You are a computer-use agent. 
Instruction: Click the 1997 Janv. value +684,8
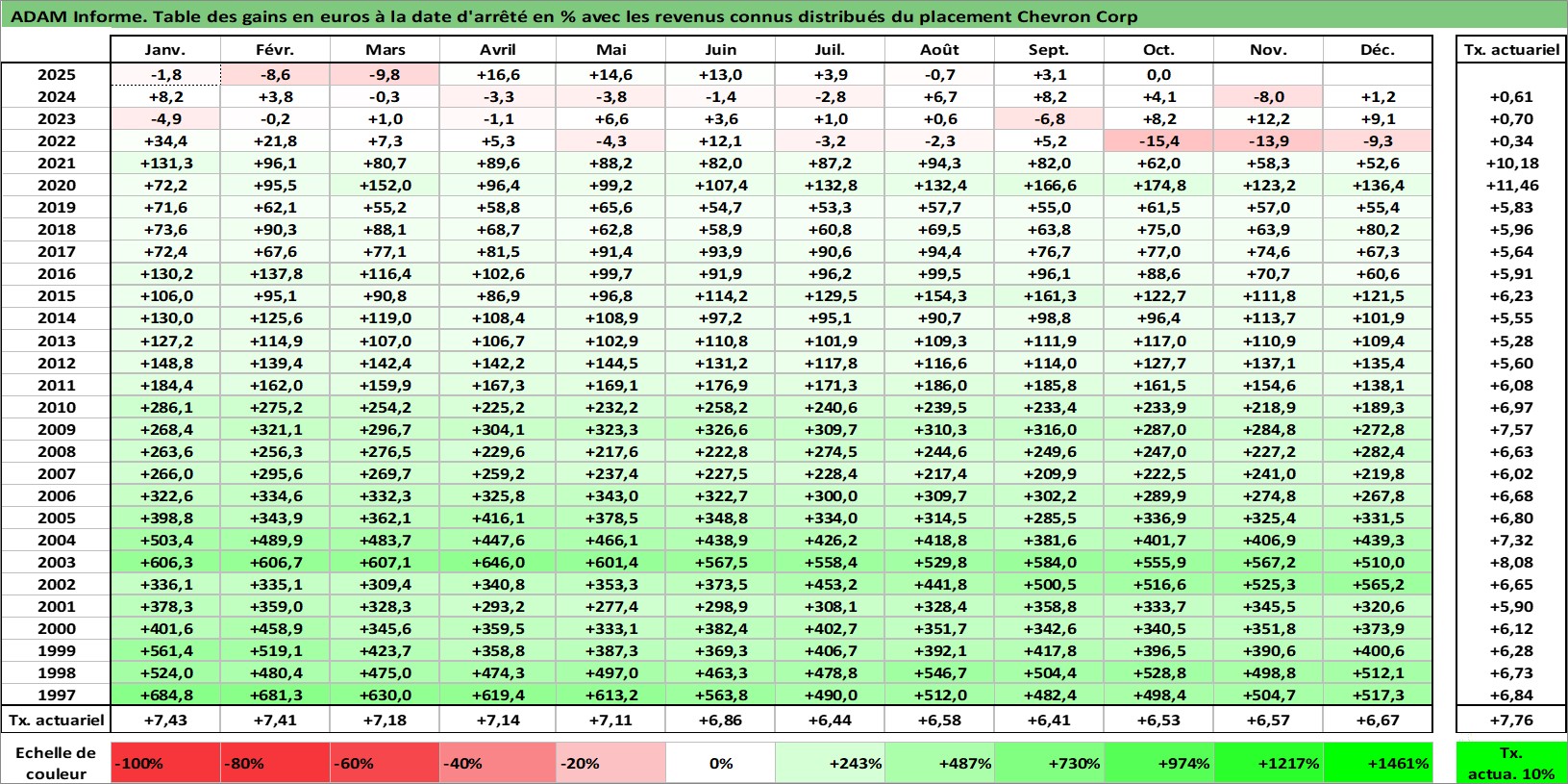pyautogui.click(x=165, y=695)
